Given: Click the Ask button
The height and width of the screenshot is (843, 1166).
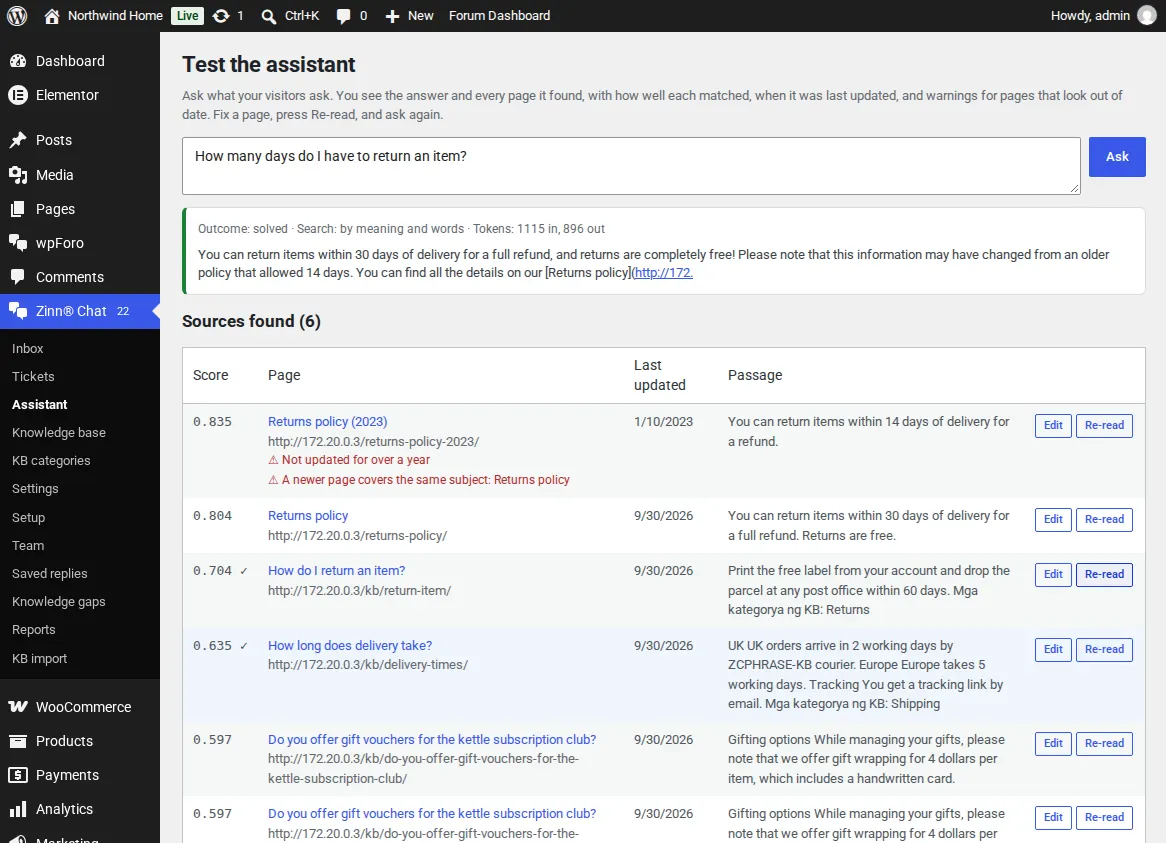Looking at the screenshot, I should click(1116, 157).
